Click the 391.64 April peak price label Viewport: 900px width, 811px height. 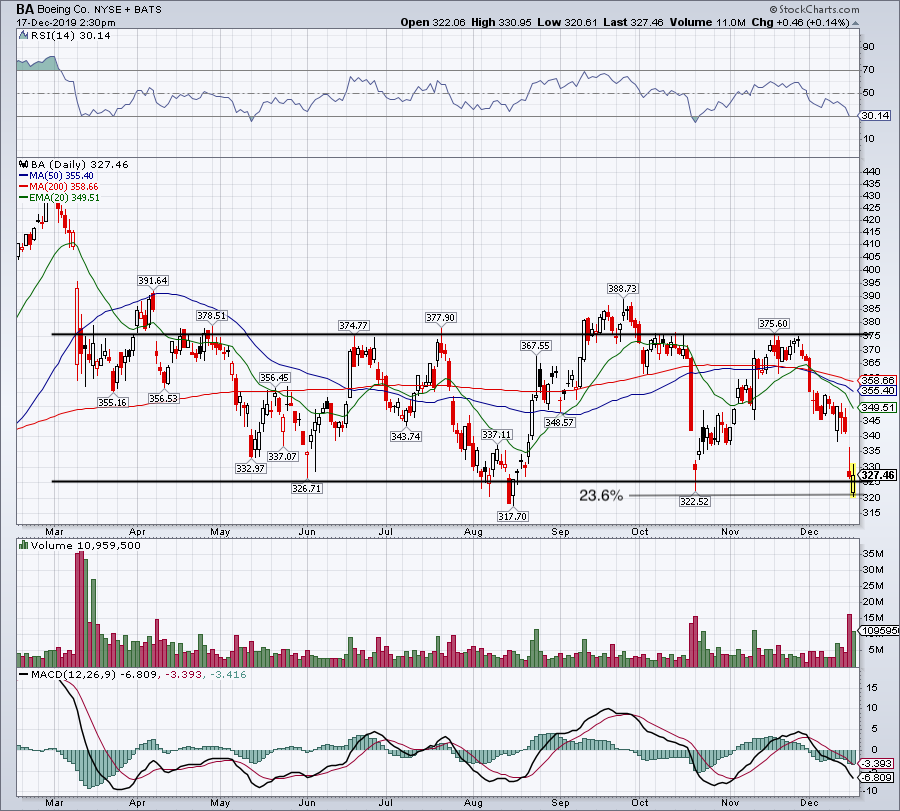point(153,281)
